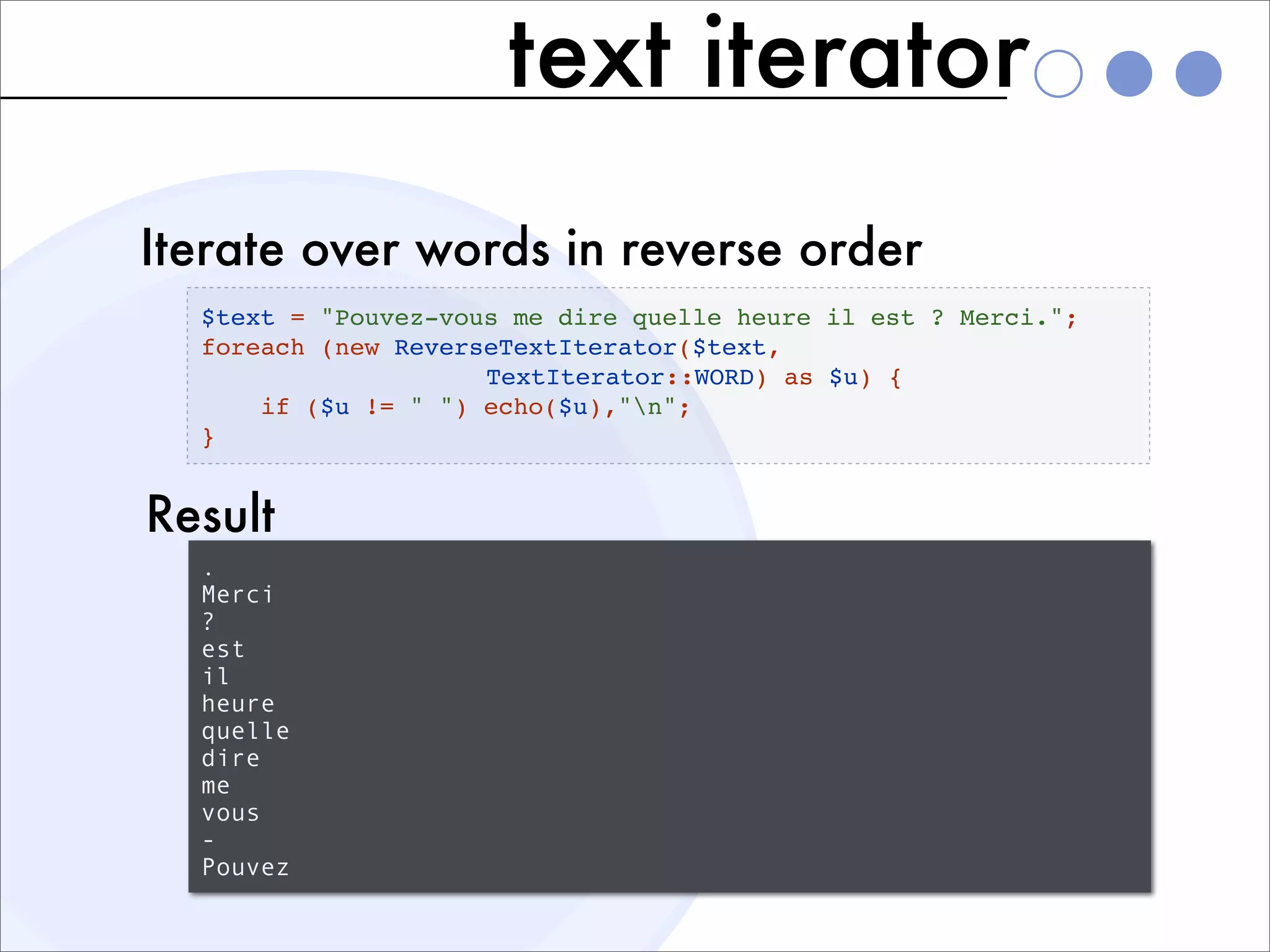Click the 'if' keyword in the code
Screen dimensions: 1270x952
[275, 407]
